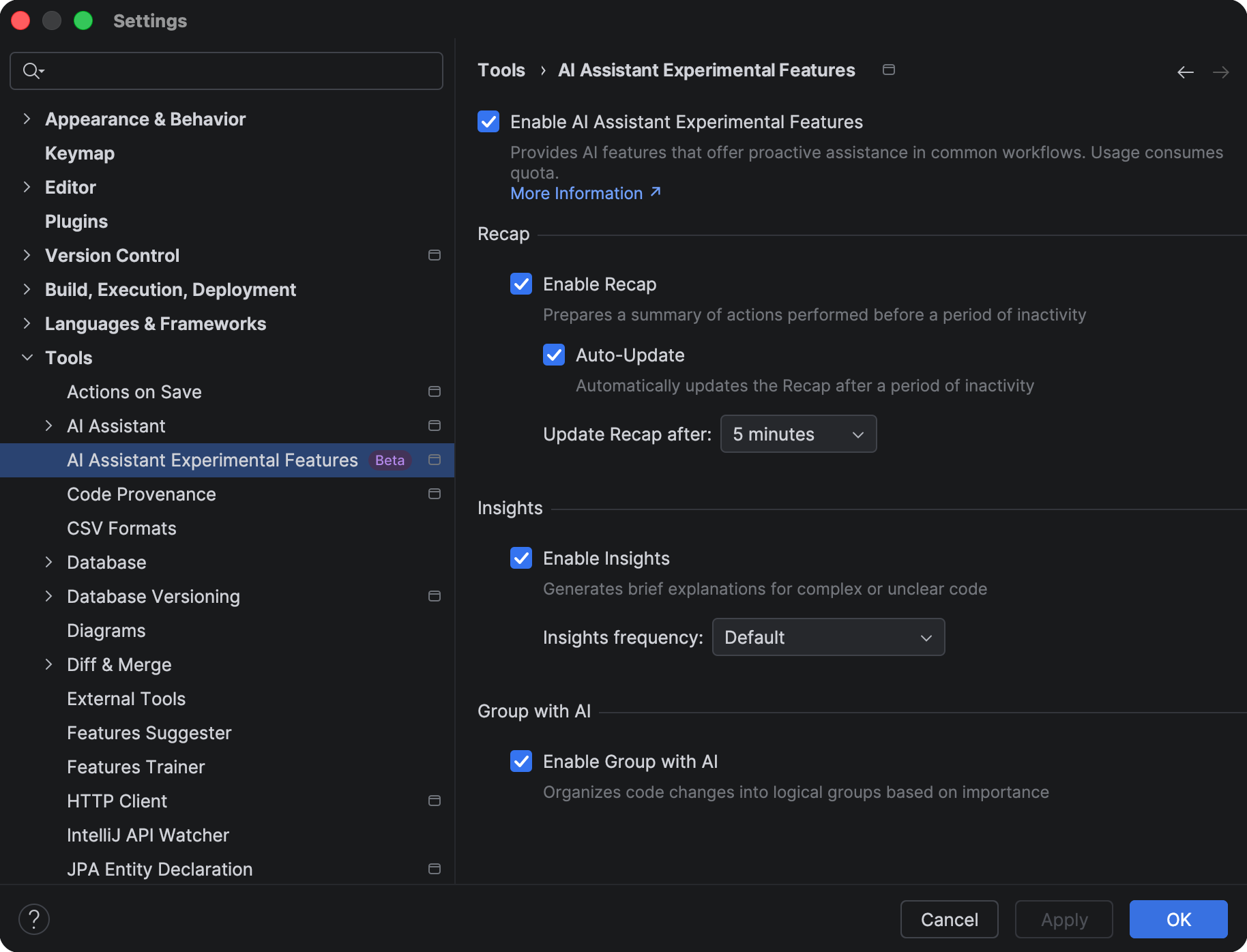The image size is (1247, 952).
Task: Toggle Enable Group with AI checkbox
Action: 521,762
